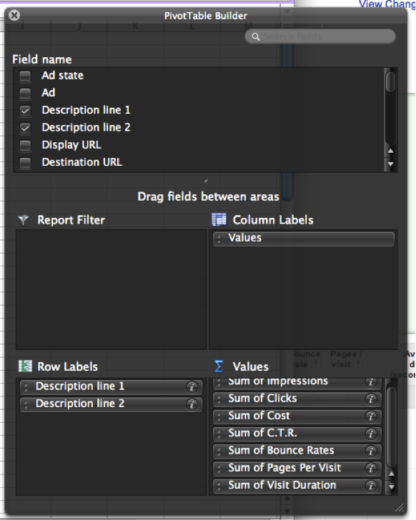This screenshot has width=416, height=520.
Task: Click info icon for Sum of Visit Duration
Action: (371, 486)
